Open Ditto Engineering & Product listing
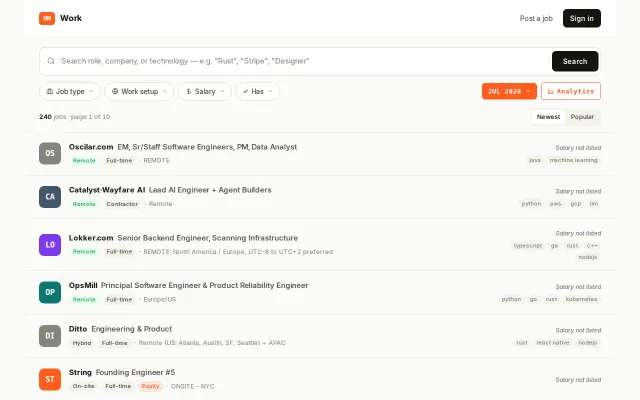The image size is (640, 400). 131,329
